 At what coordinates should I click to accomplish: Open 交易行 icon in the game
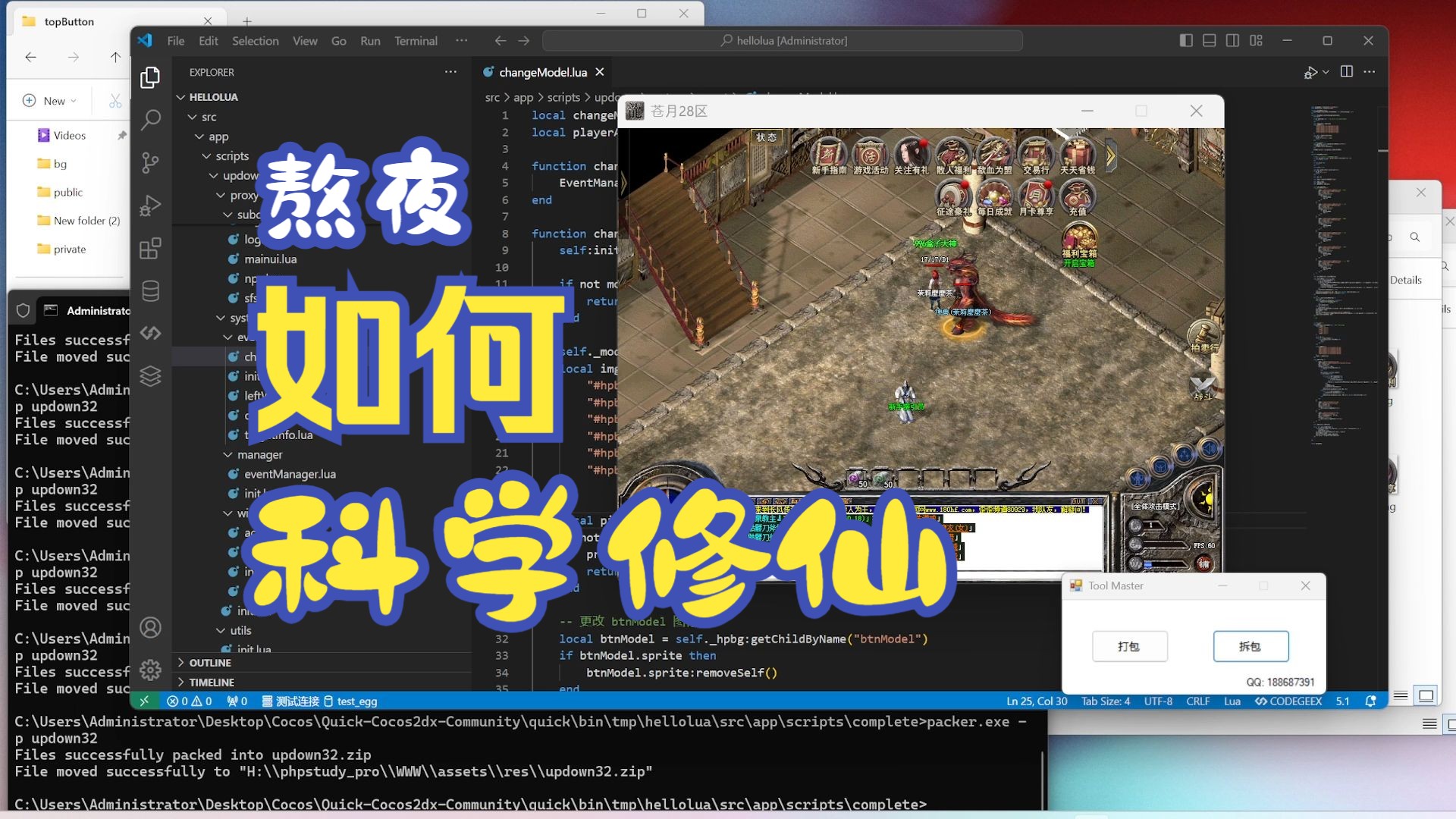click(x=1035, y=157)
